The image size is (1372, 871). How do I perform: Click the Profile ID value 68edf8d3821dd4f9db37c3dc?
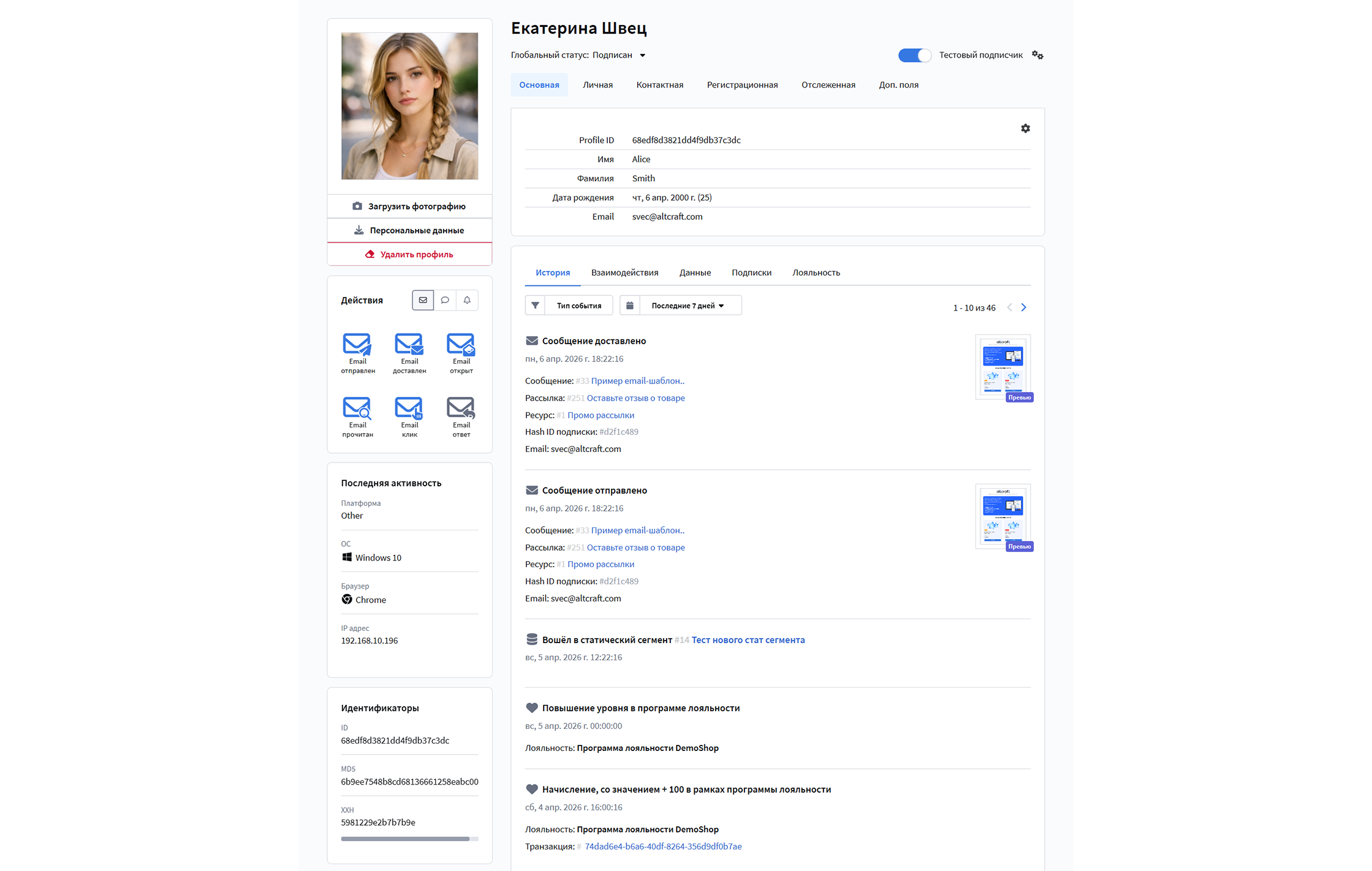click(x=686, y=140)
